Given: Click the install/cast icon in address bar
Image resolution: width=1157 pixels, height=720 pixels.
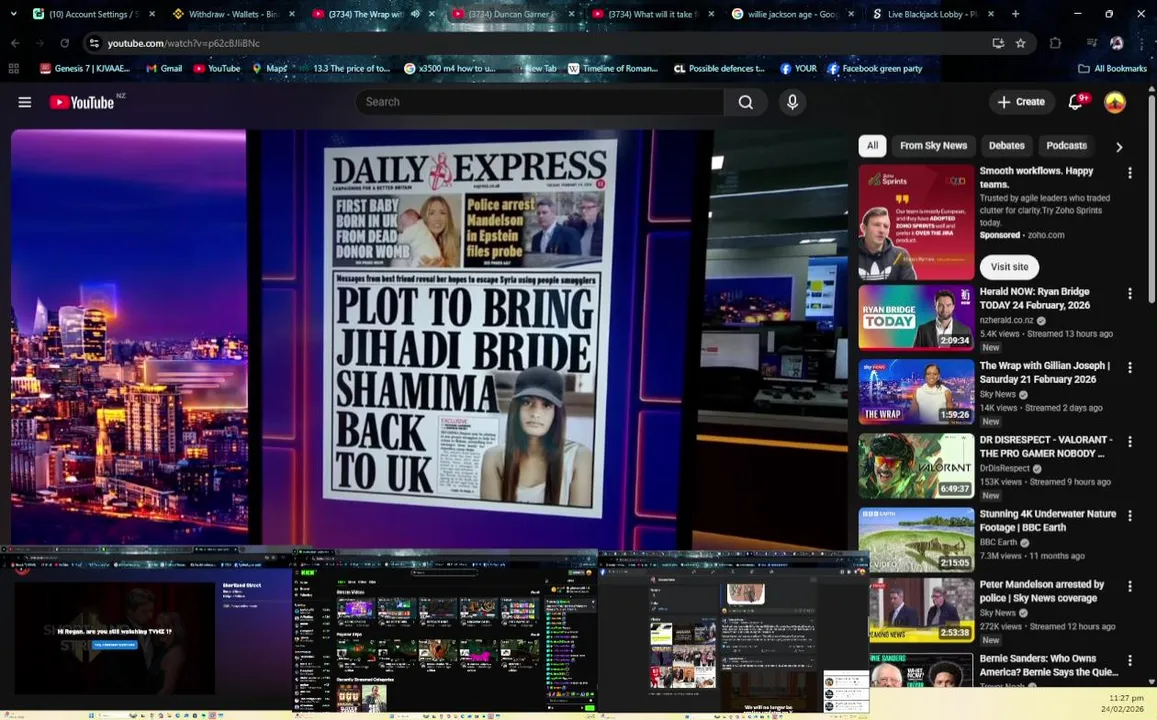Looking at the screenshot, I should [x=998, y=44].
